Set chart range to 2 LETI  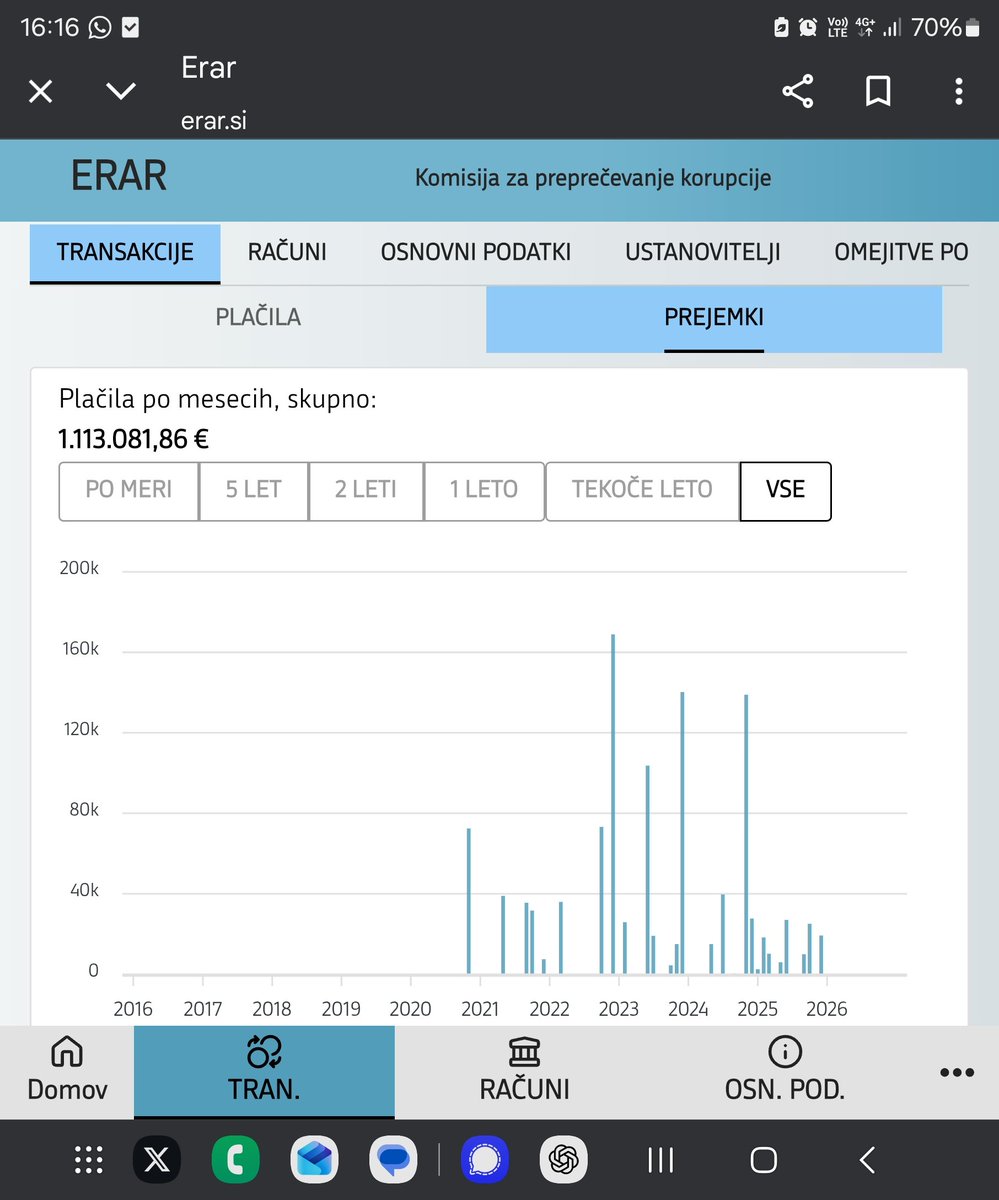[366, 490]
